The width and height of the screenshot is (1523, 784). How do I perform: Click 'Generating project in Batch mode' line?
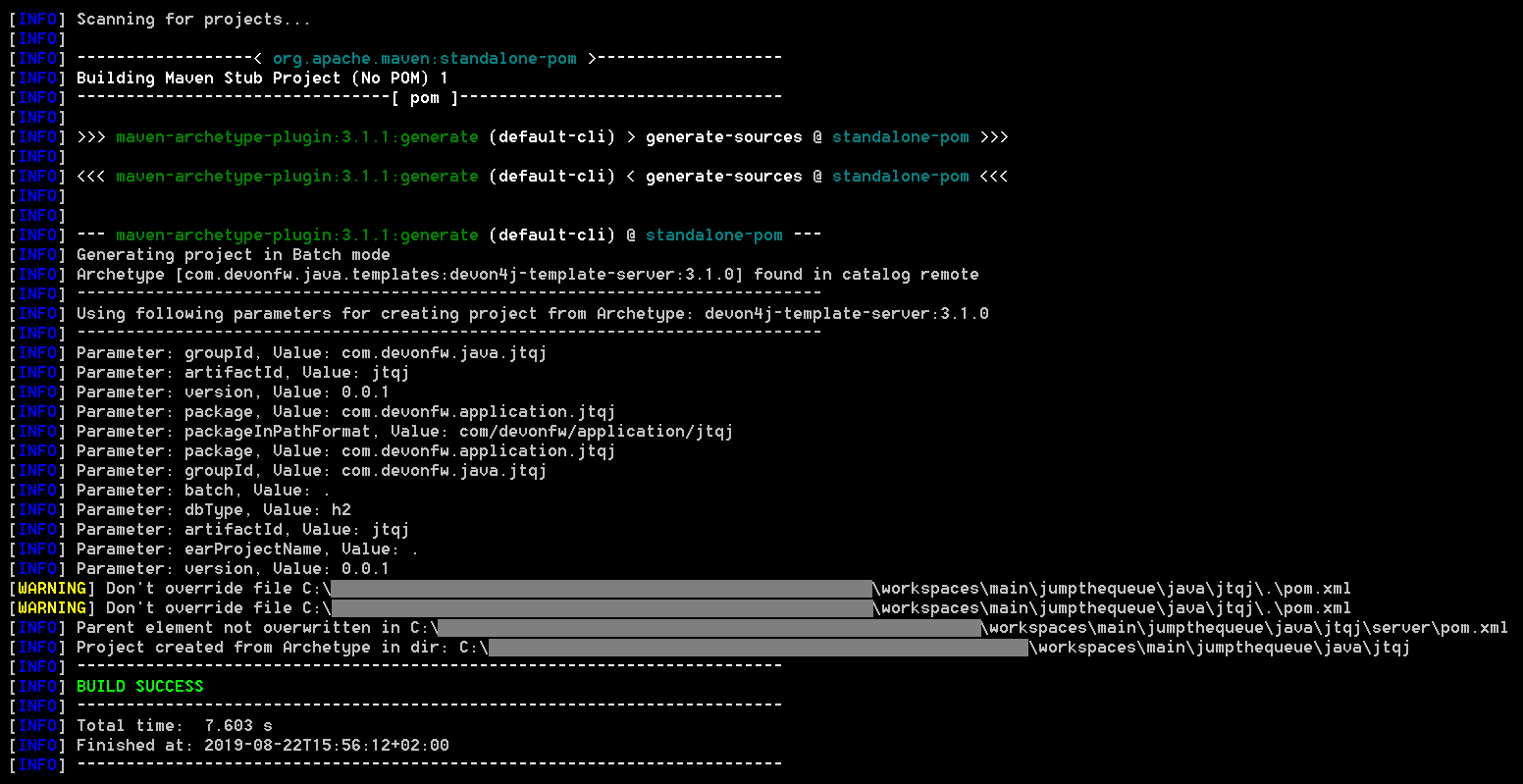tap(234, 255)
